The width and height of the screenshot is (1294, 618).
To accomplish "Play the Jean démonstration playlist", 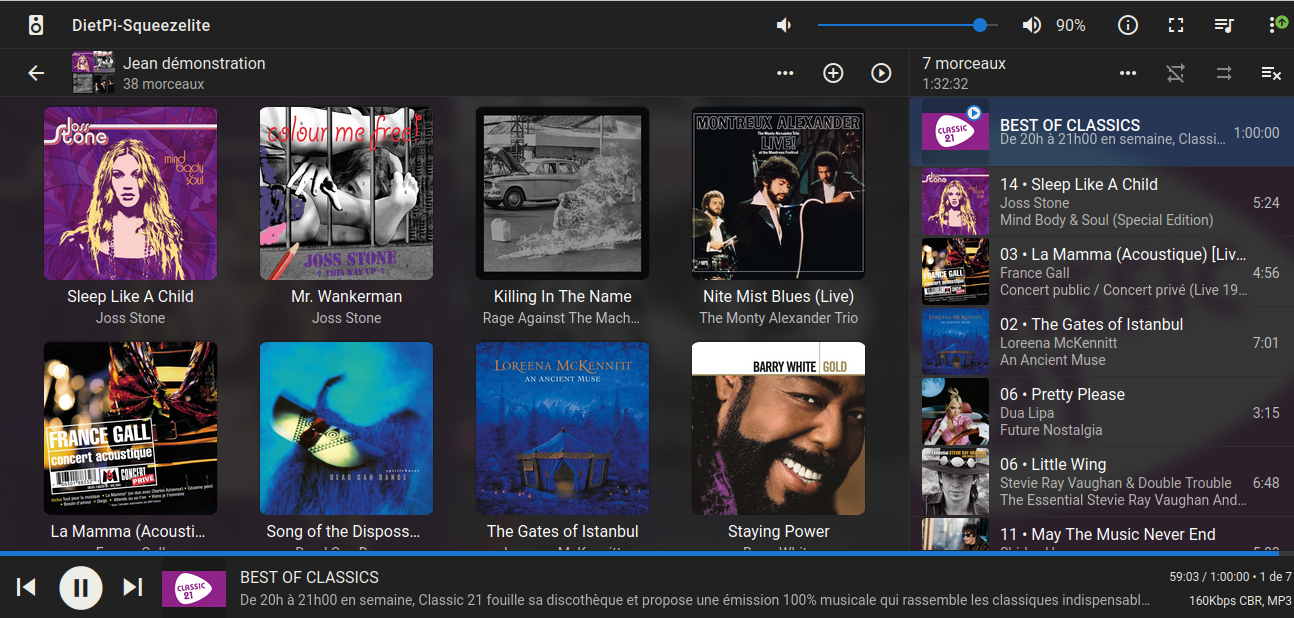I will pos(881,73).
